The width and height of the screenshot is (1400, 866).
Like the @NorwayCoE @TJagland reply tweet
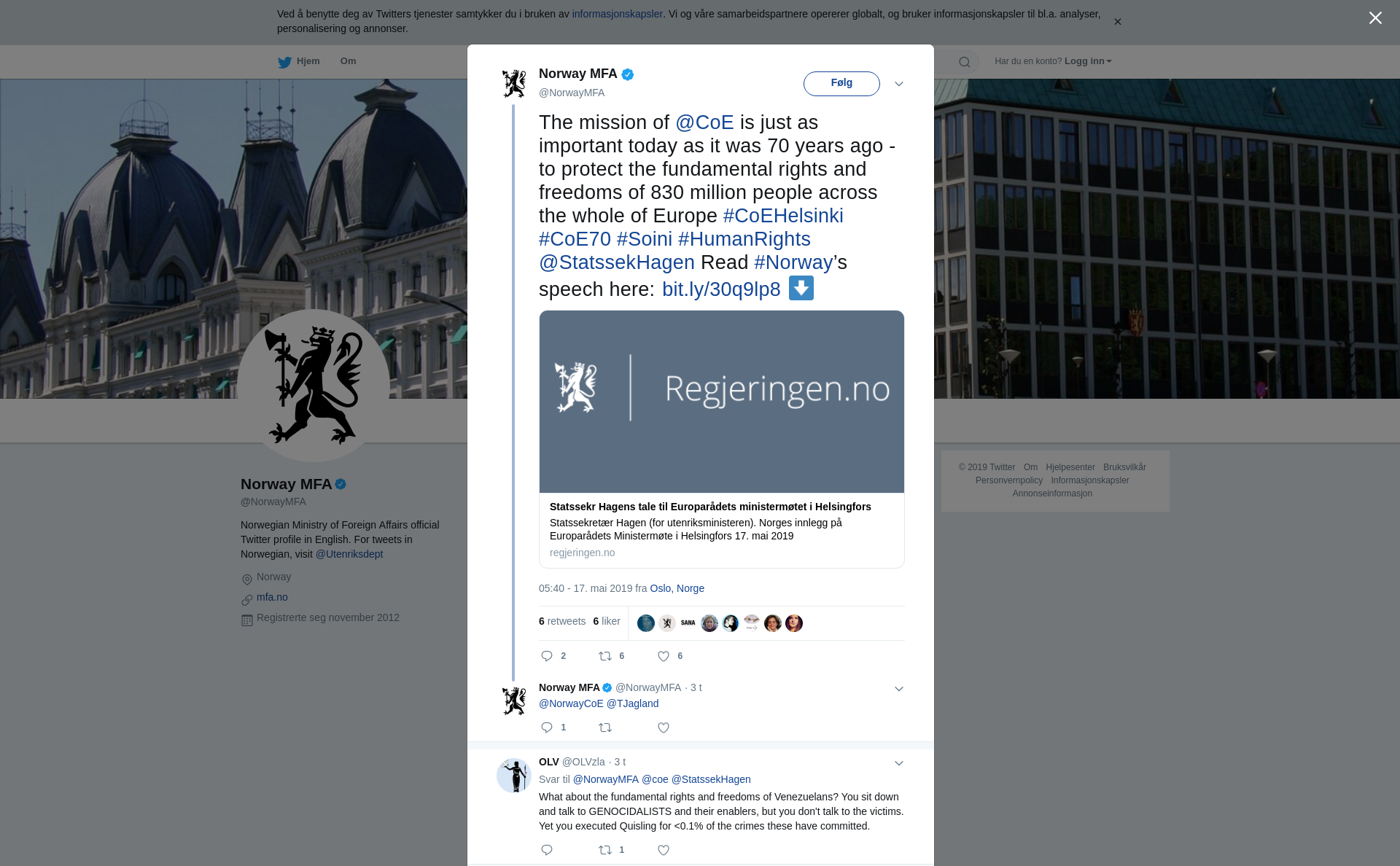tap(664, 727)
